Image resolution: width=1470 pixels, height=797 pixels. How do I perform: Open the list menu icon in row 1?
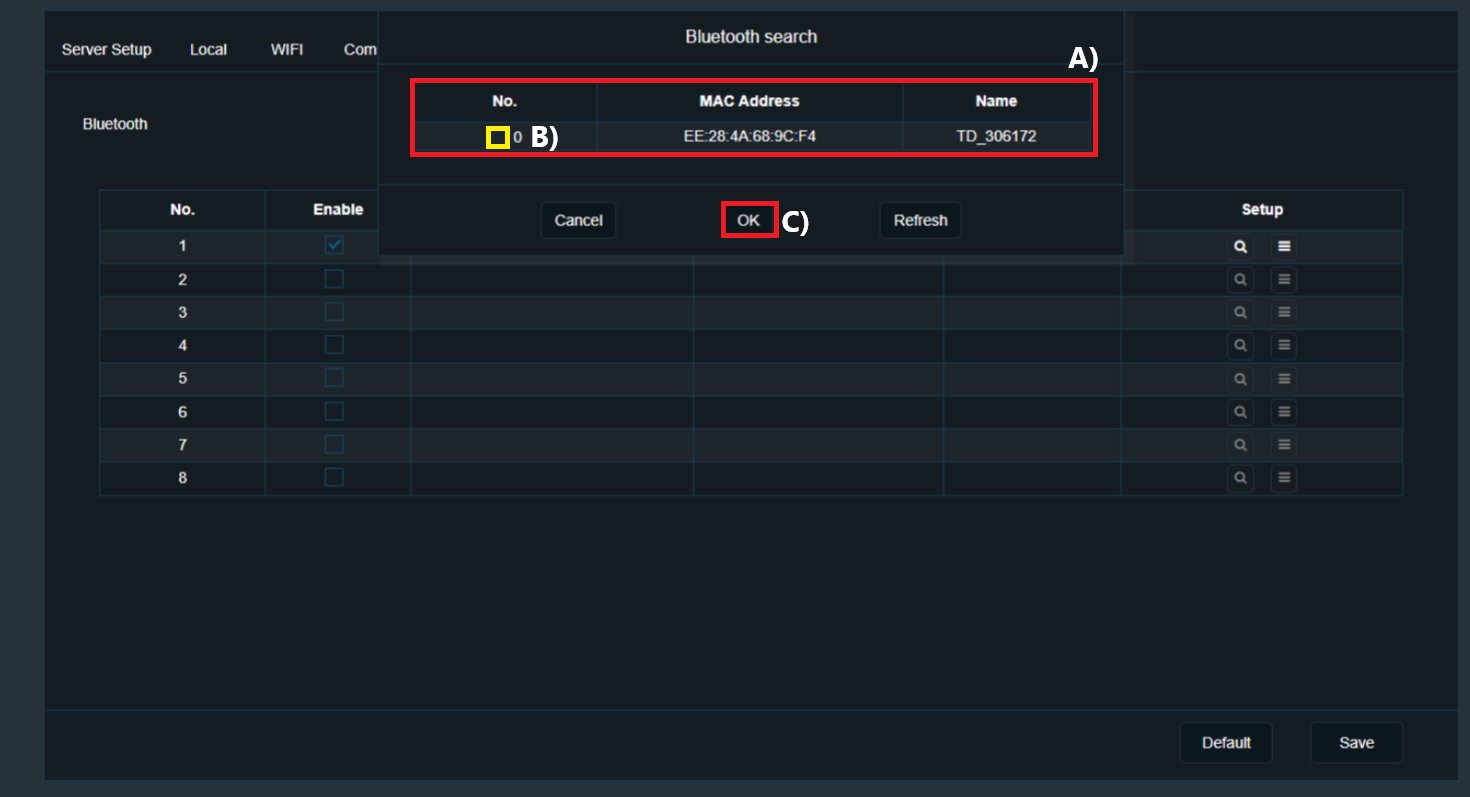1284,246
